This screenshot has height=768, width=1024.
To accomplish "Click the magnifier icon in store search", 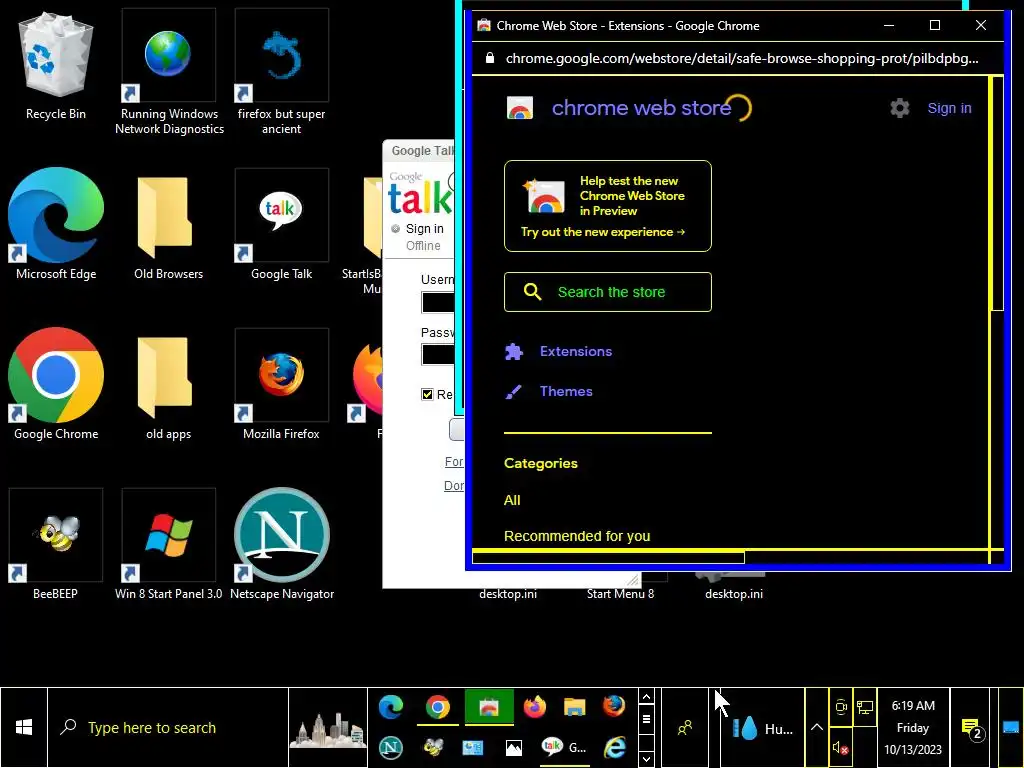I will 532,292.
